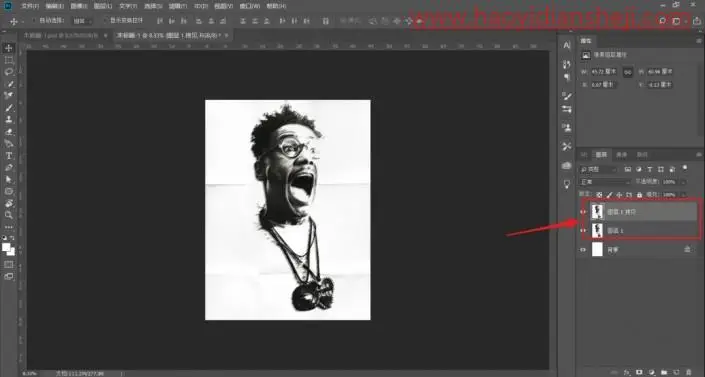Open the layer filter type dropdown
This screenshot has height=377, width=705.
pyautogui.click(x=598, y=169)
